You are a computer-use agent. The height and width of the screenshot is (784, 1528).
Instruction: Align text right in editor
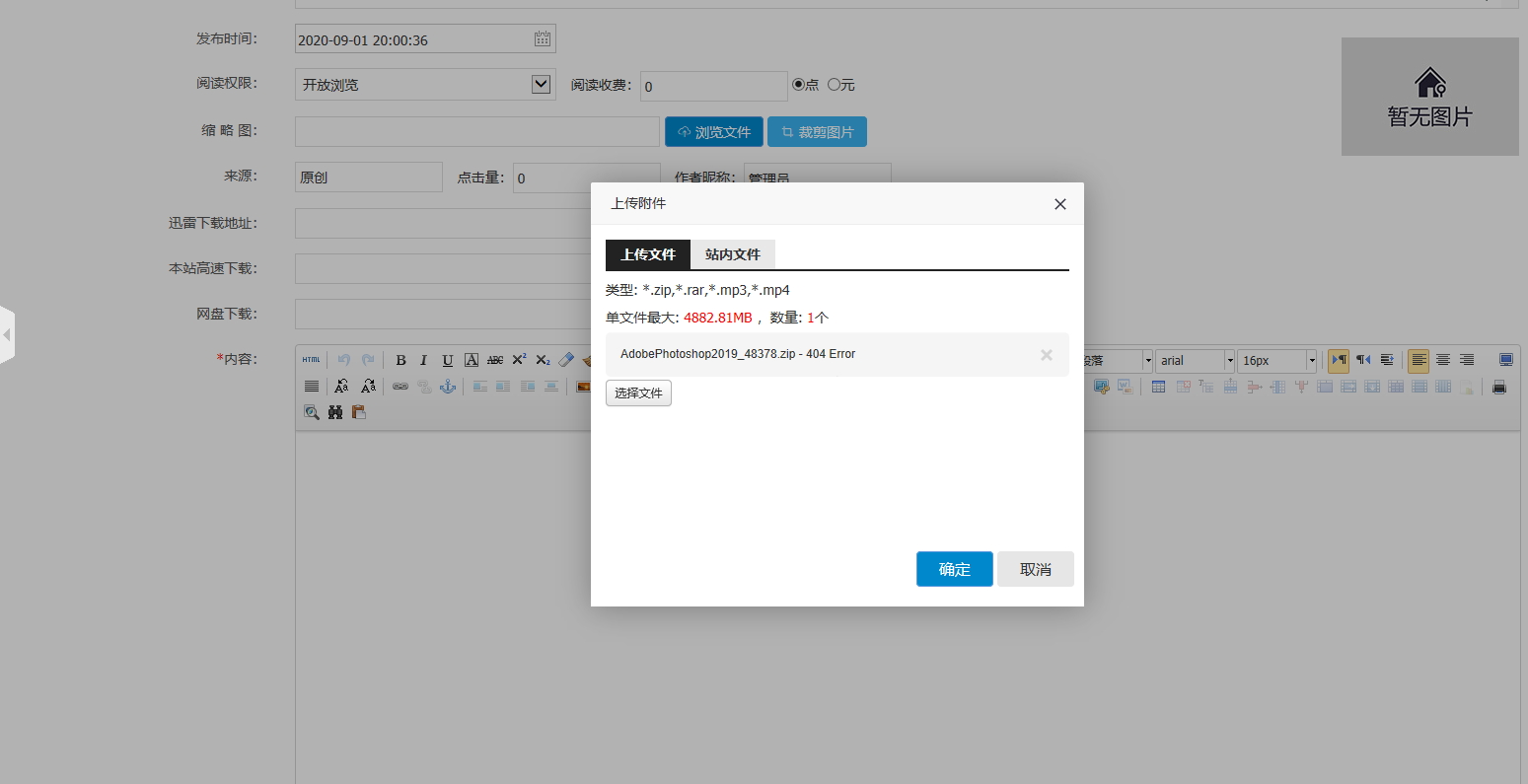coord(1467,360)
